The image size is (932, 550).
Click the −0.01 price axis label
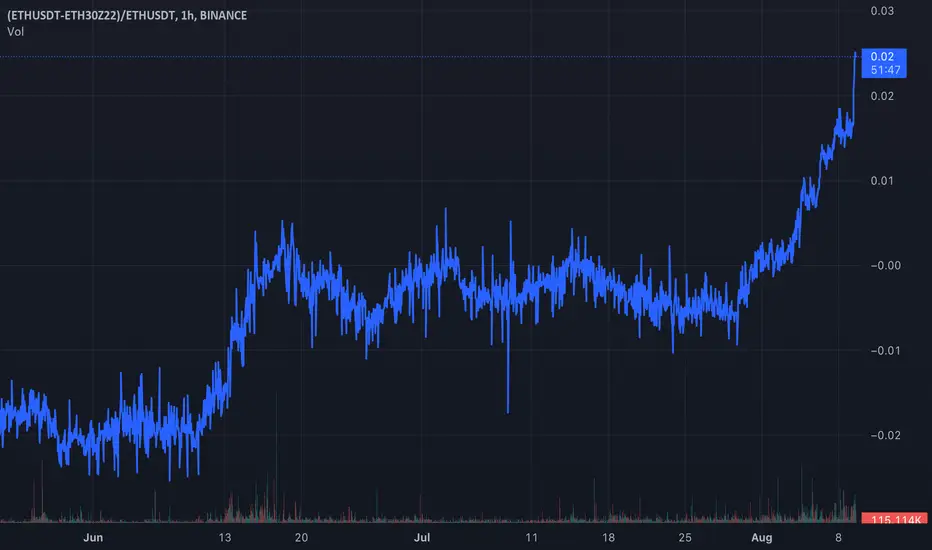(x=886, y=351)
